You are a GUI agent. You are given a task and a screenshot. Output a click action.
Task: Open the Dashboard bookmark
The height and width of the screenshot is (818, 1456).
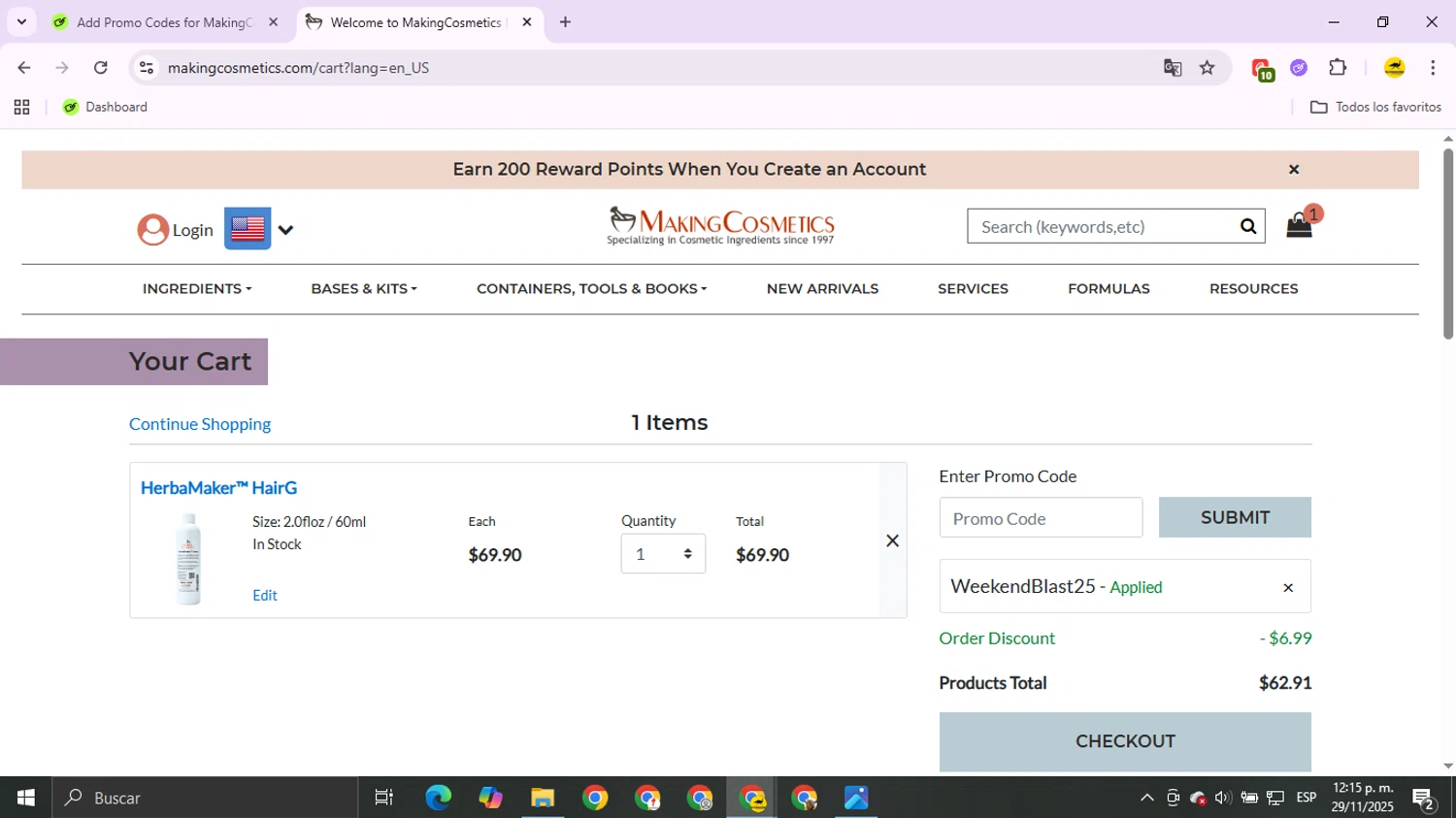[105, 108]
